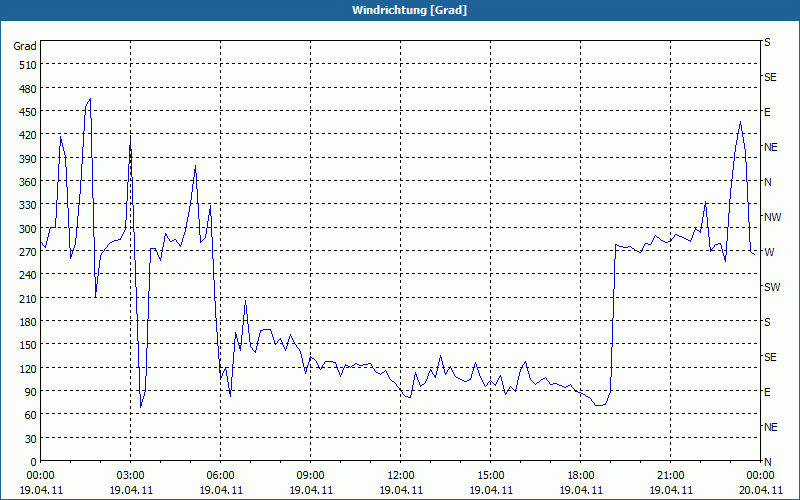Click the 330 left axis label
The width and height of the screenshot is (800, 500).
(x=28, y=206)
